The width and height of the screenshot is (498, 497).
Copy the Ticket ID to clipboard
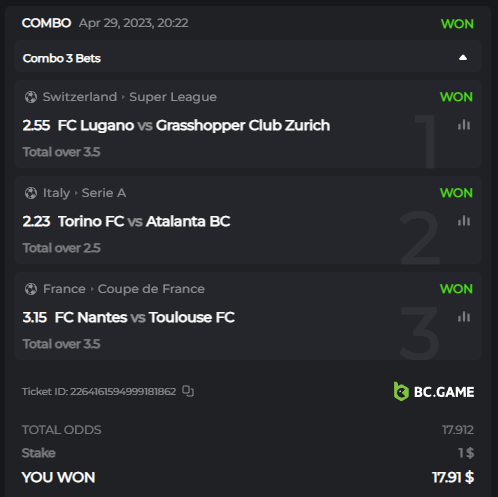pyautogui.click(x=188, y=391)
